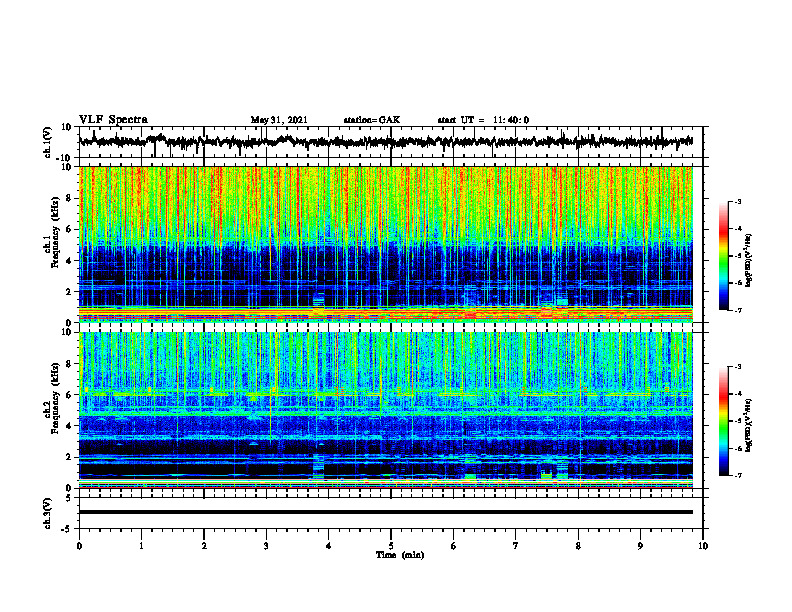Click the log(PSD) unit label beside ch.1 color bar

pos(749,261)
